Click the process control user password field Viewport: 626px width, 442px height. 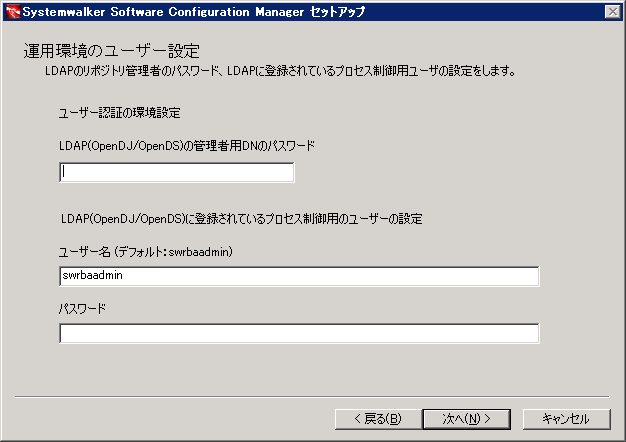pos(299,333)
